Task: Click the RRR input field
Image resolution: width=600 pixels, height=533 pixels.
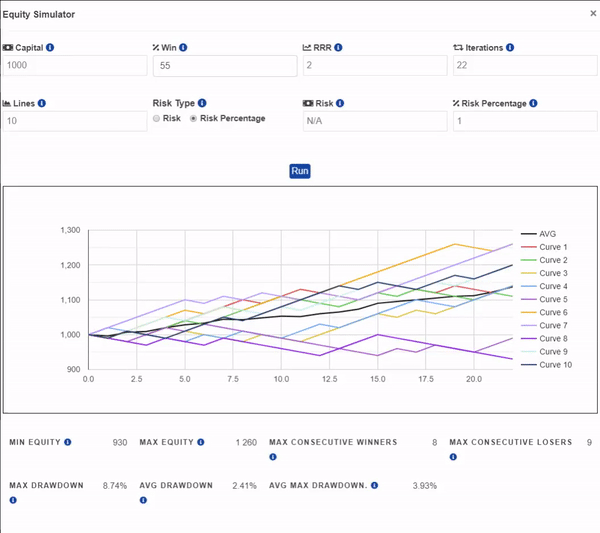Action: (x=375, y=66)
